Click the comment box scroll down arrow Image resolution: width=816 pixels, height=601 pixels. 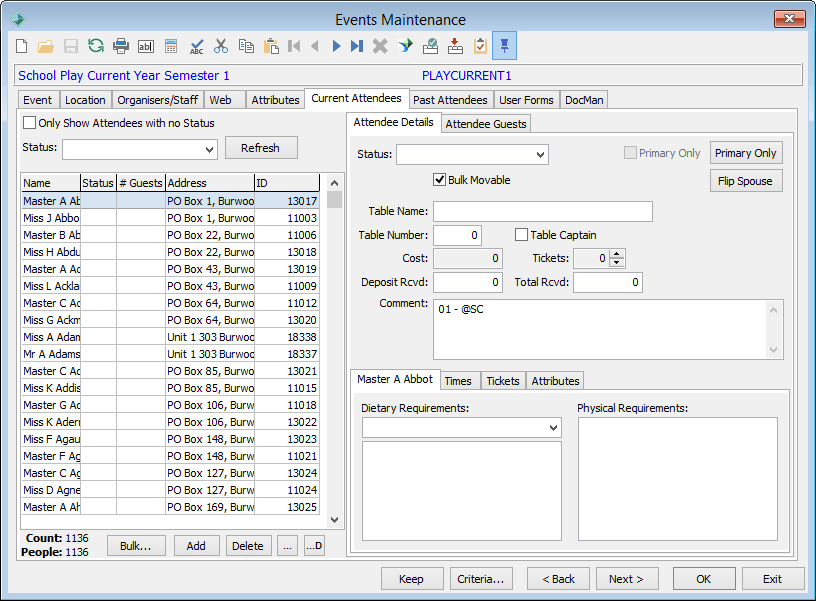tap(773, 350)
